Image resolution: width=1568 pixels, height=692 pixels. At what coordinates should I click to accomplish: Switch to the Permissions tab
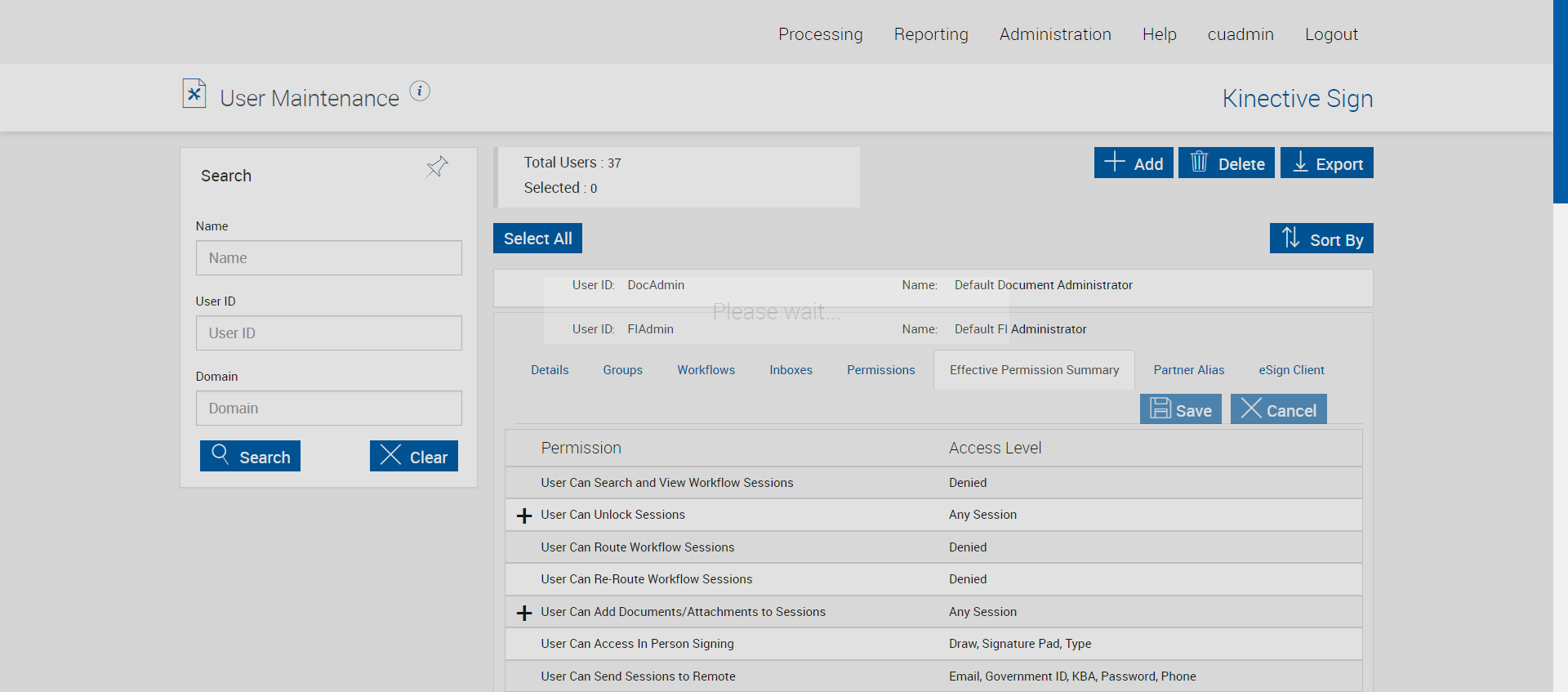[x=880, y=370]
